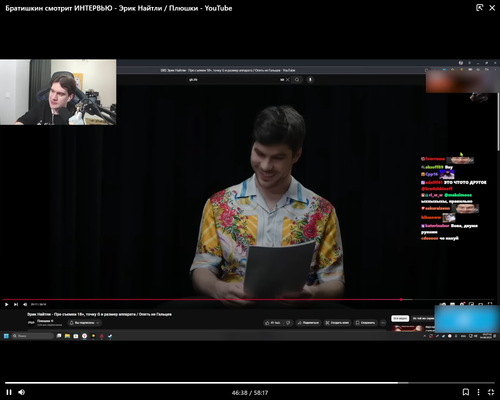Click the streamer webcam overlay

(x=58, y=92)
